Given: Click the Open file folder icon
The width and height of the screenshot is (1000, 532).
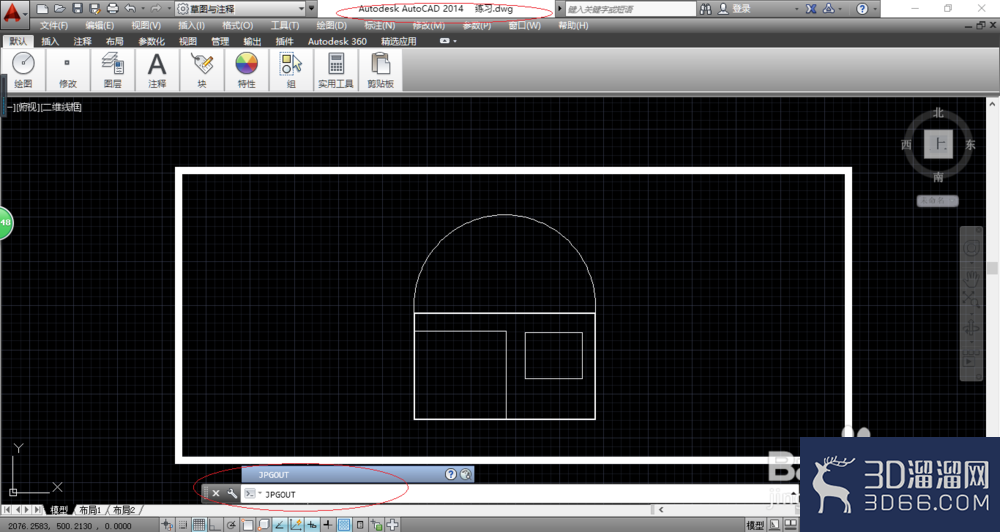Looking at the screenshot, I should pos(59,9).
